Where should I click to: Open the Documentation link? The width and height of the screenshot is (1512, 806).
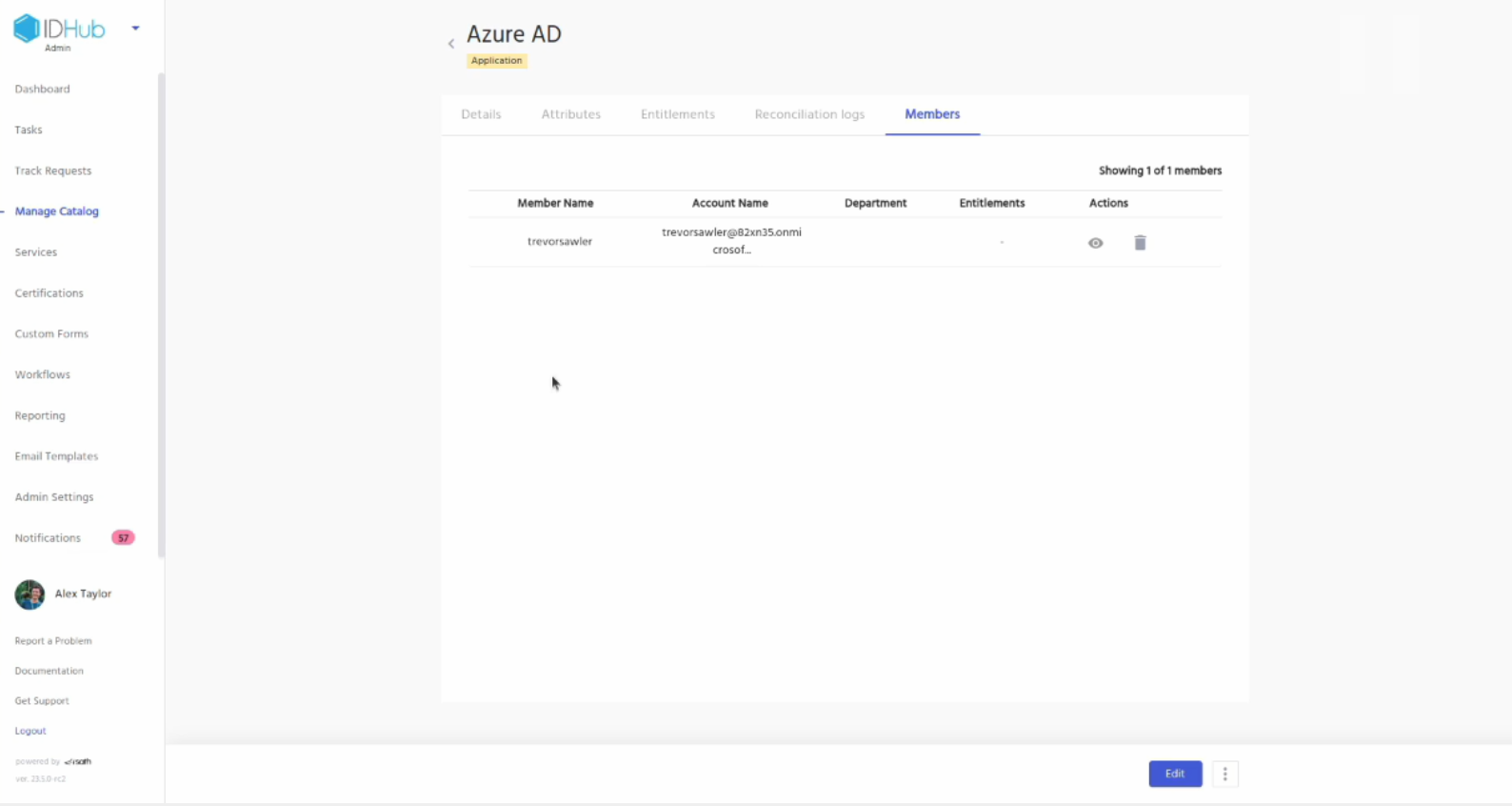[x=49, y=671]
